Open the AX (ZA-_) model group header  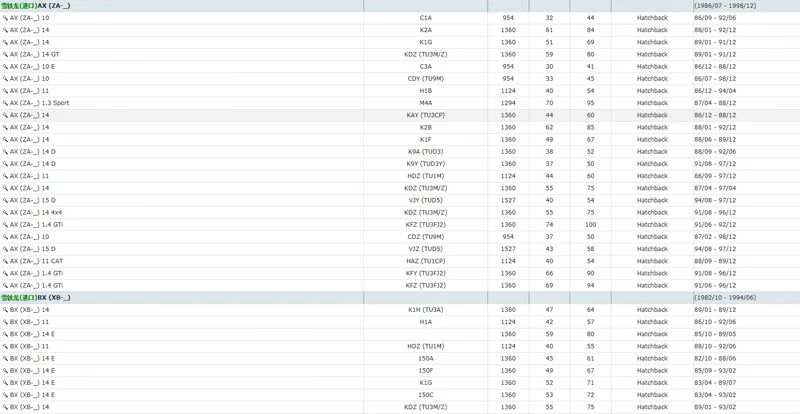pos(36,6)
